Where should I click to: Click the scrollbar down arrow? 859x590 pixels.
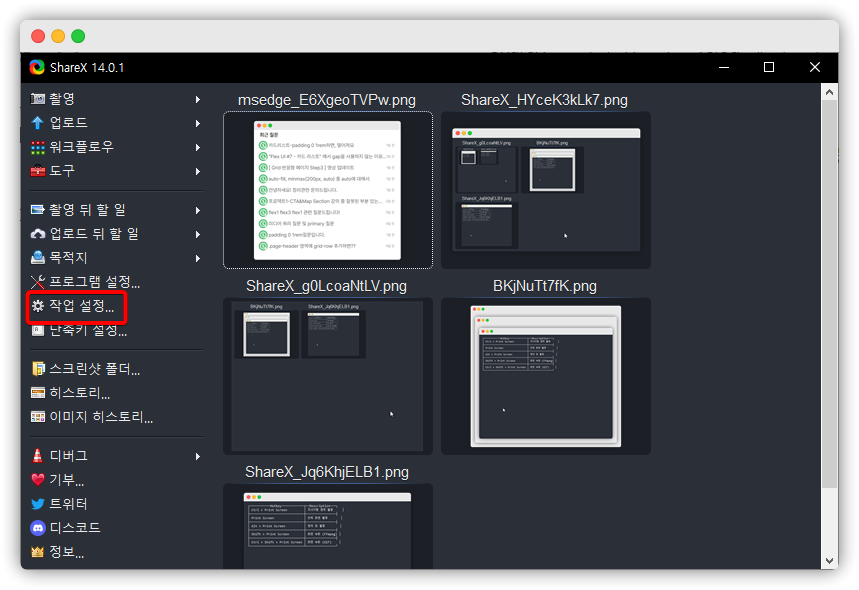click(829, 561)
